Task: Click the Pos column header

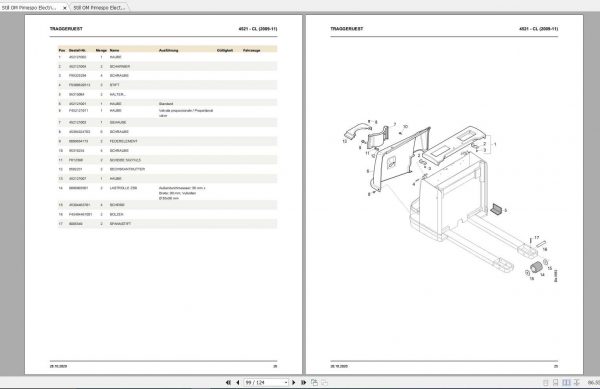Action: tap(62, 50)
